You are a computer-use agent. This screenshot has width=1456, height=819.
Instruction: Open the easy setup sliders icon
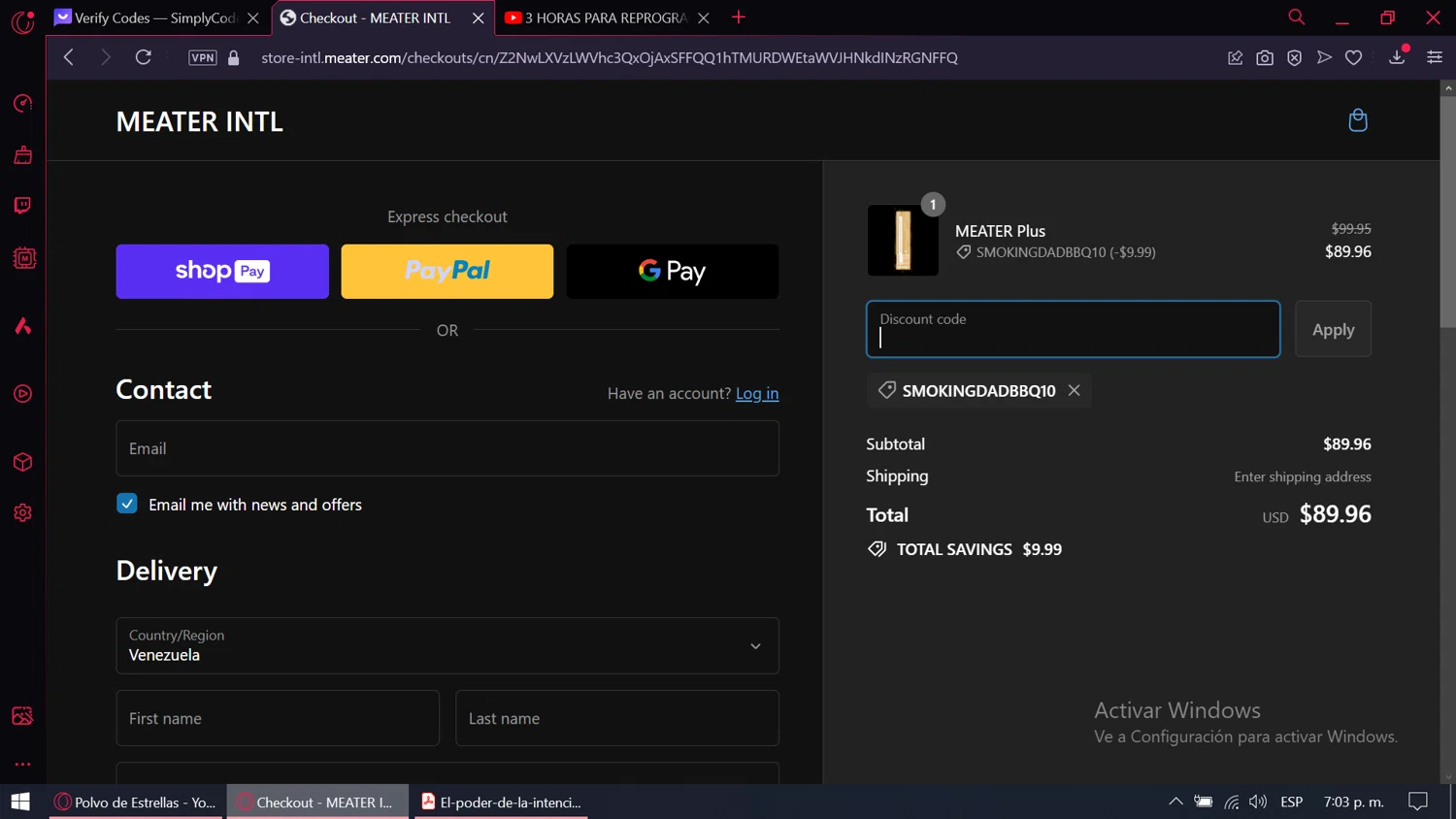pyautogui.click(x=1435, y=57)
